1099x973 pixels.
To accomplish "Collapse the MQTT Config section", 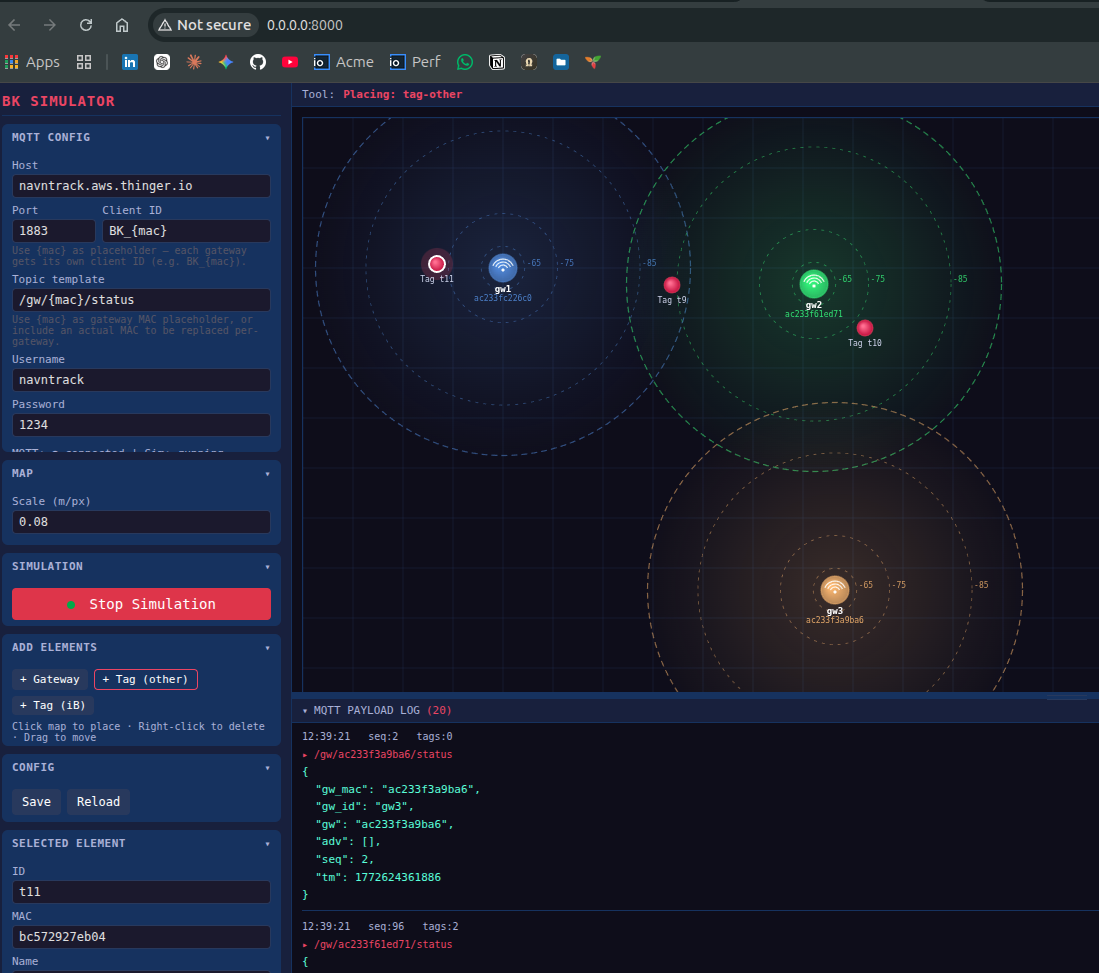I will (x=268, y=138).
